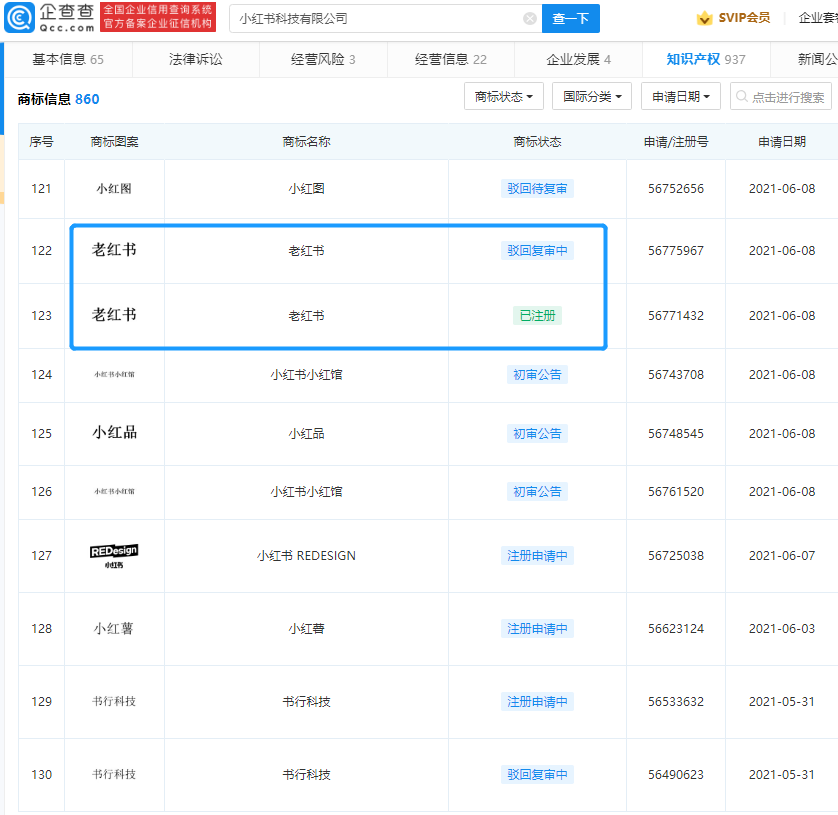Image resolution: width=838 pixels, height=815 pixels.
Task: Open the 申请日期 filter dropdown
Action: point(681,95)
